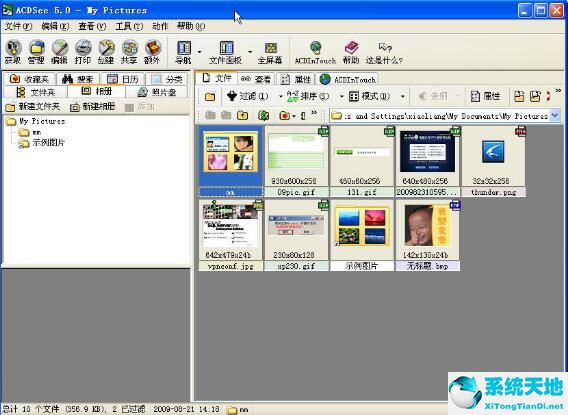Open the 动作 menu
Image resolution: width=568 pixels, height=415 pixels.
click(160, 26)
